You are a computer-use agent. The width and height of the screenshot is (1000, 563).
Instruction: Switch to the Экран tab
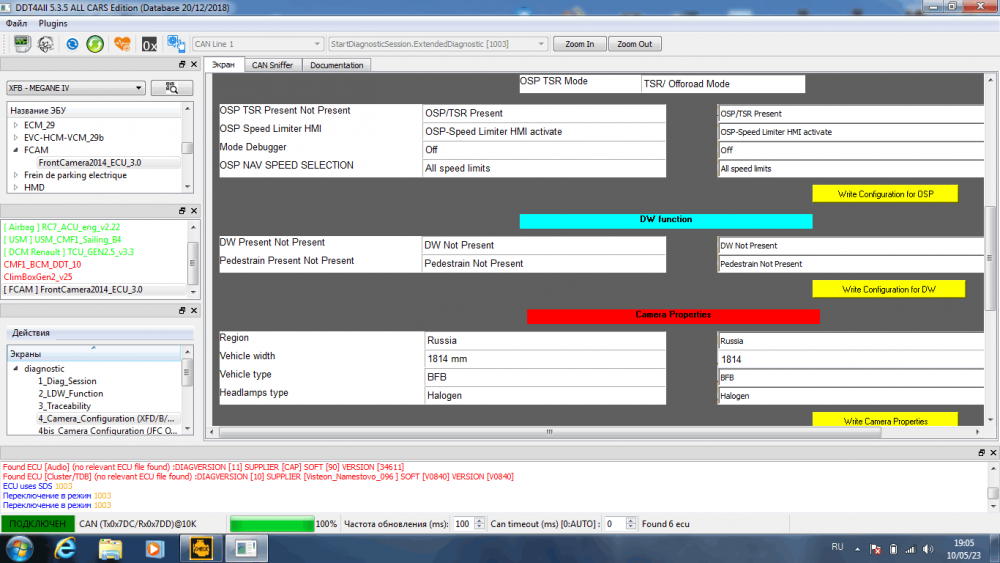(223, 65)
